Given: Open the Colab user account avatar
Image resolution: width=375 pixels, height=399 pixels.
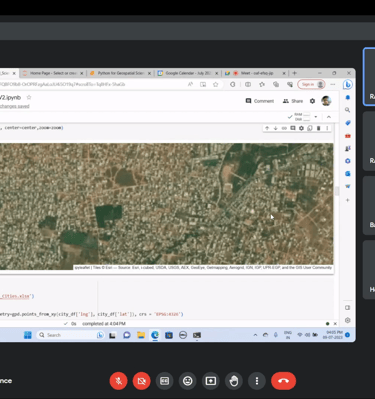Looking at the screenshot, I should tap(326, 101).
